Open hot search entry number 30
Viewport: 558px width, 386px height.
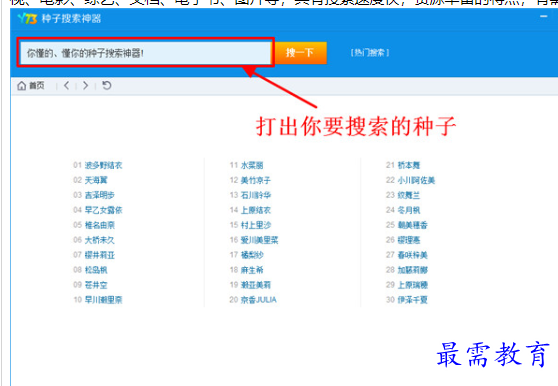412,300
